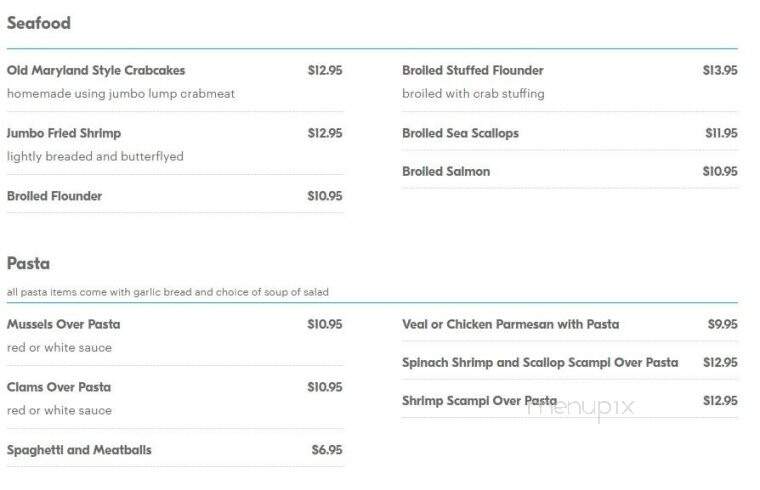Click the Seafood section heading
Image resolution: width=760 pixels, height=490 pixels.
(x=39, y=23)
